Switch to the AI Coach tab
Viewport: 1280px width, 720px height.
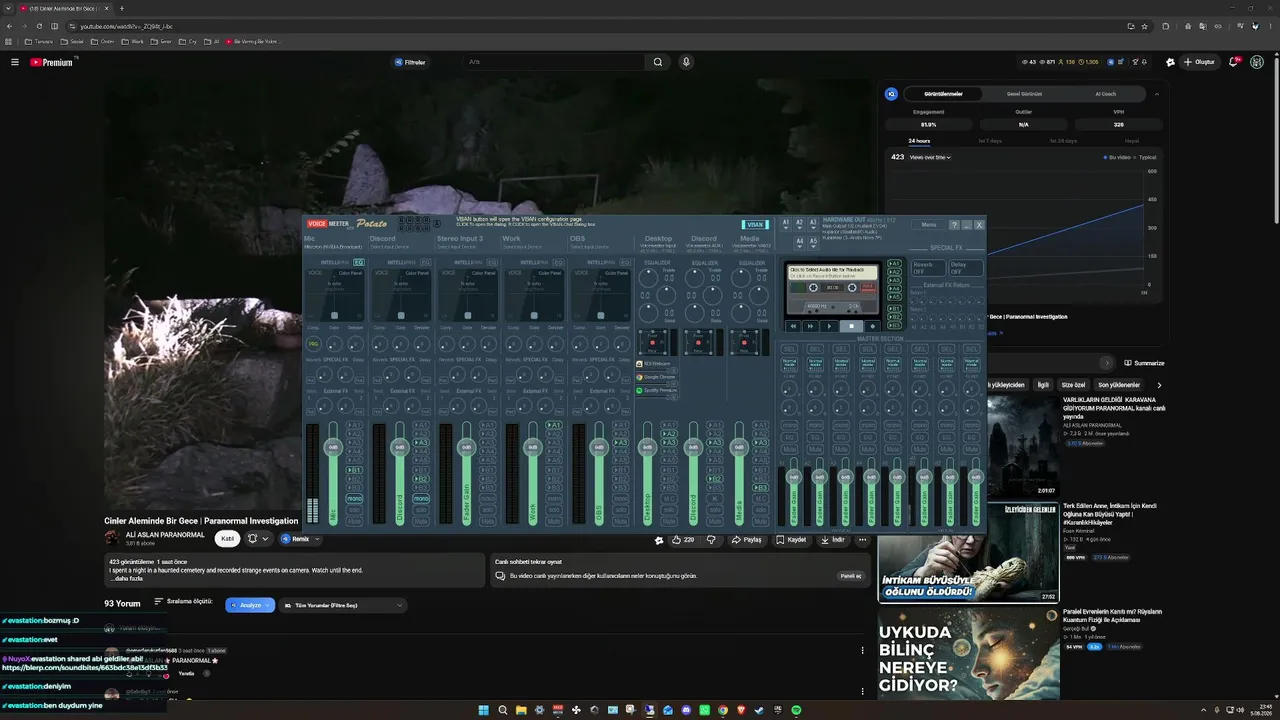1105,94
